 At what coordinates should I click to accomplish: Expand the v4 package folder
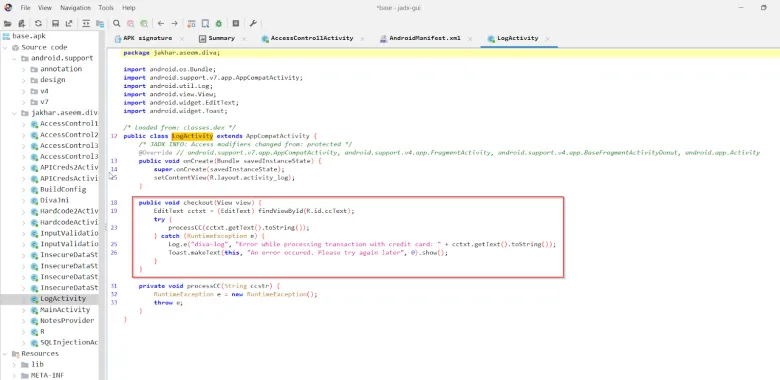pyautogui.click(x=23, y=91)
